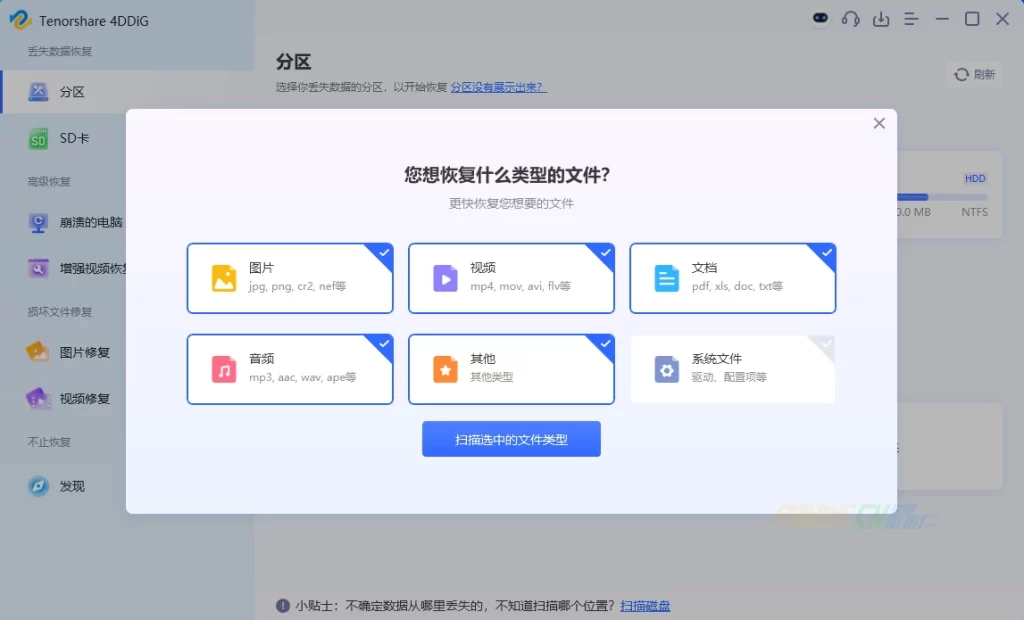Uncheck the 视频 card checkmark

605,252
